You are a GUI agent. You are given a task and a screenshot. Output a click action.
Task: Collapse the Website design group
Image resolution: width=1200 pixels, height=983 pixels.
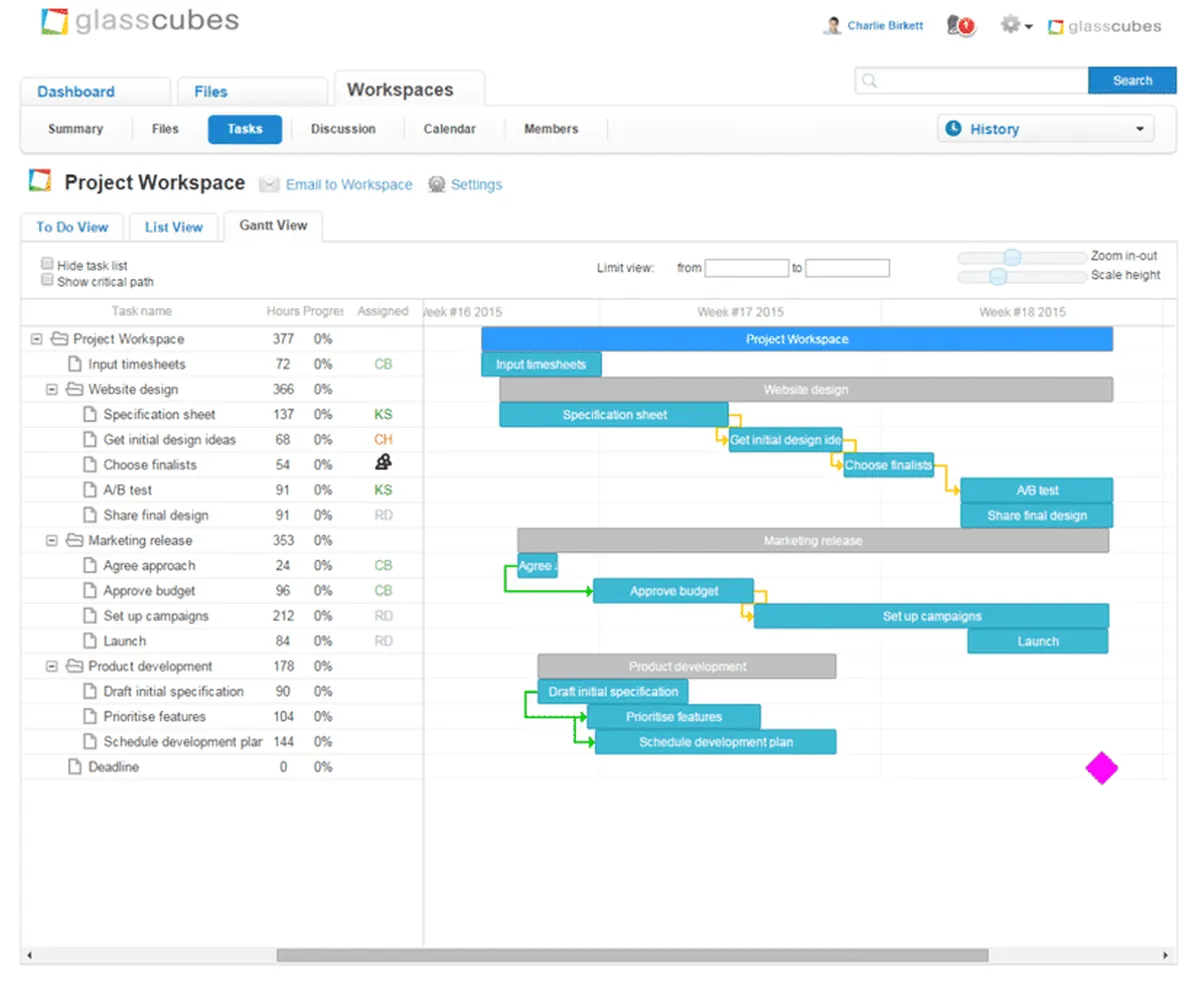click(x=52, y=389)
